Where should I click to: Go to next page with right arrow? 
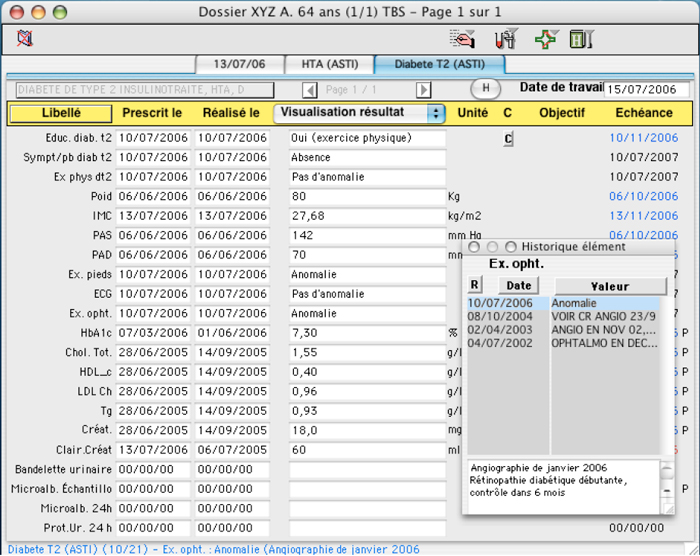(x=423, y=90)
